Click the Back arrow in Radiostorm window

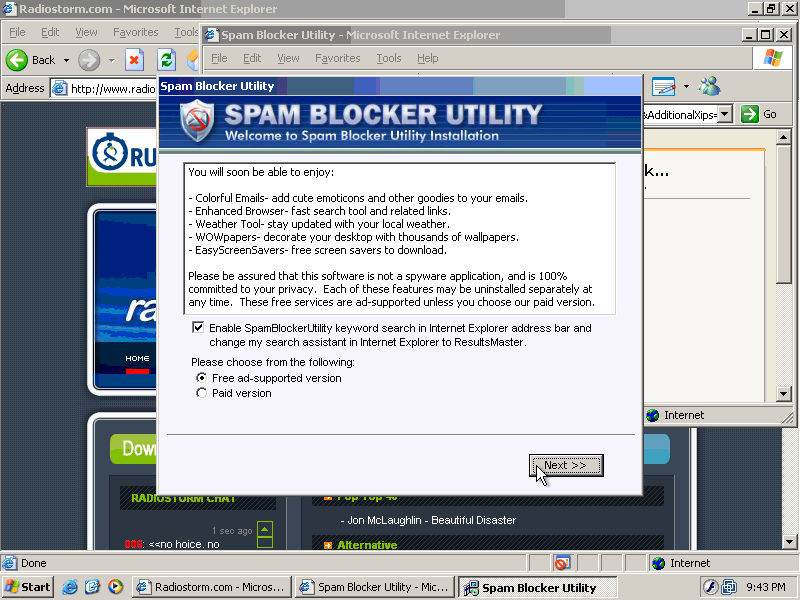pos(17,60)
